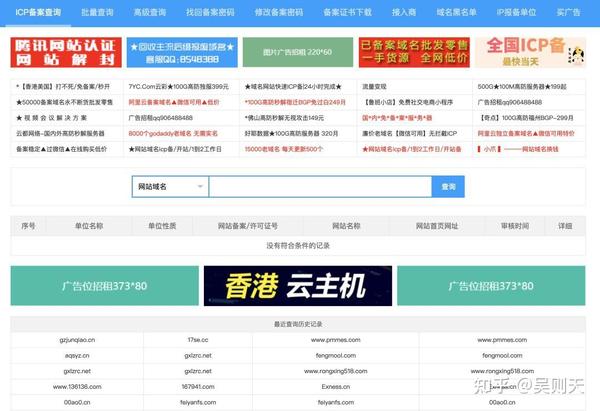Expand the 网站域名 search type dropdown
The width and height of the screenshot is (600, 411).
point(170,187)
